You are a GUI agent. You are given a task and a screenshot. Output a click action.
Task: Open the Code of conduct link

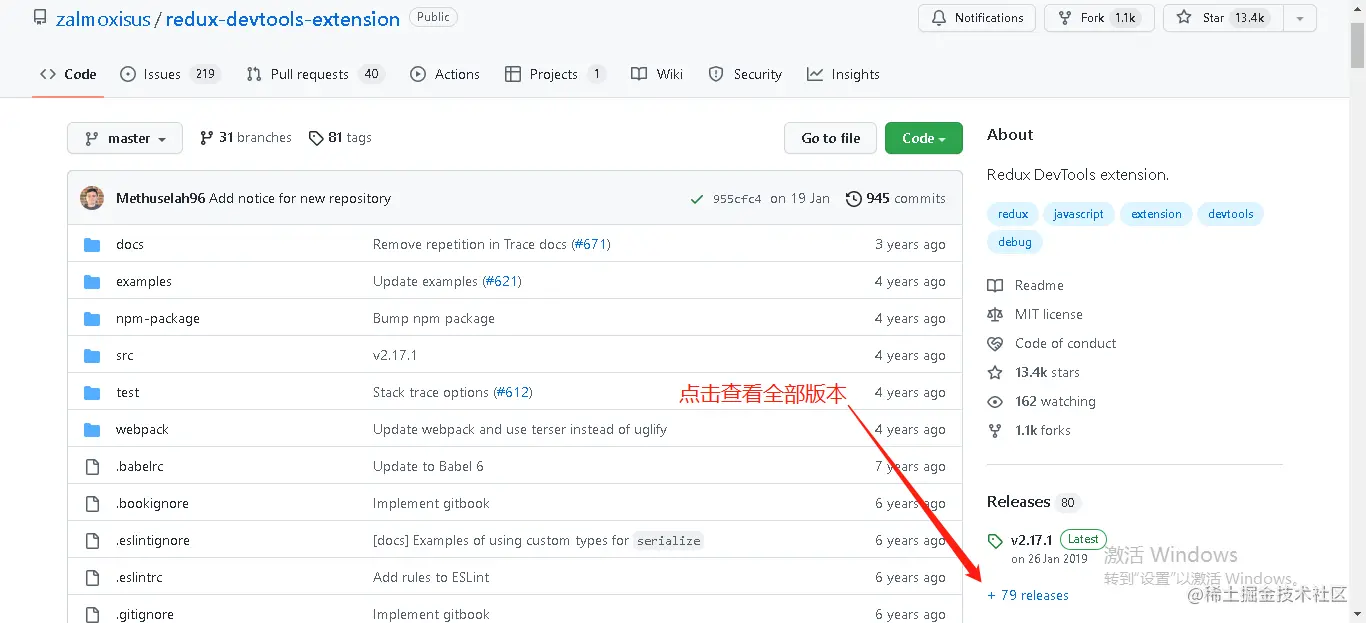(1052, 343)
